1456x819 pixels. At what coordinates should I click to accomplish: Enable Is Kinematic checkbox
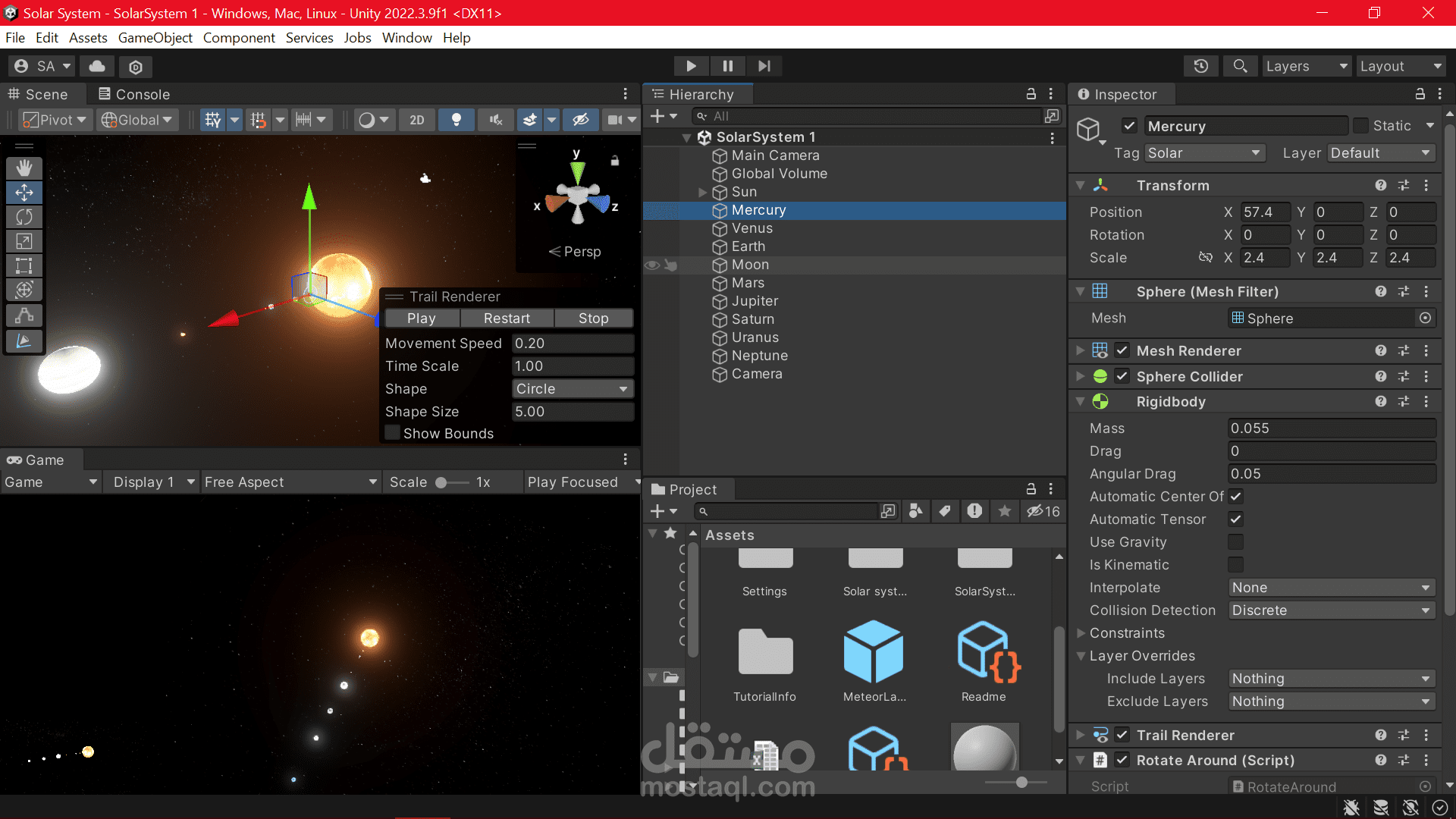[1235, 564]
